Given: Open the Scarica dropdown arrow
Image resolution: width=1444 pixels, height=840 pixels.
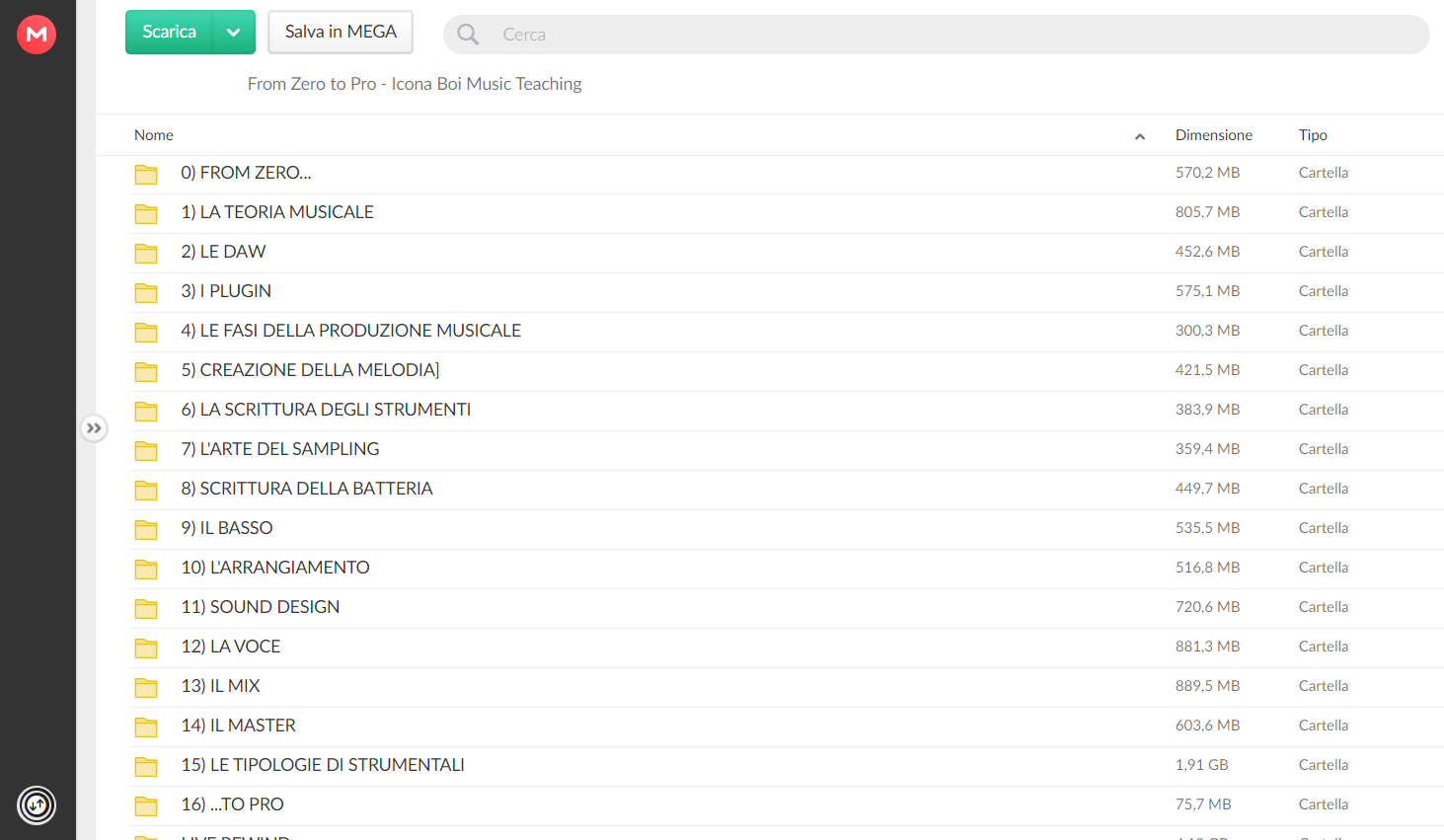Looking at the screenshot, I should coord(234,32).
